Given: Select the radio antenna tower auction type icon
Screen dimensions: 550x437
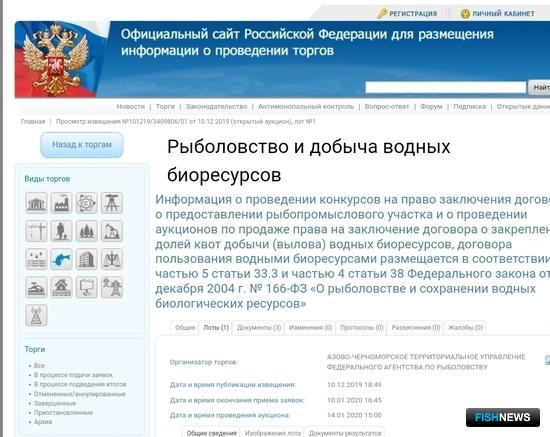Looking at the screenshot, I should [x=36, y=315].
